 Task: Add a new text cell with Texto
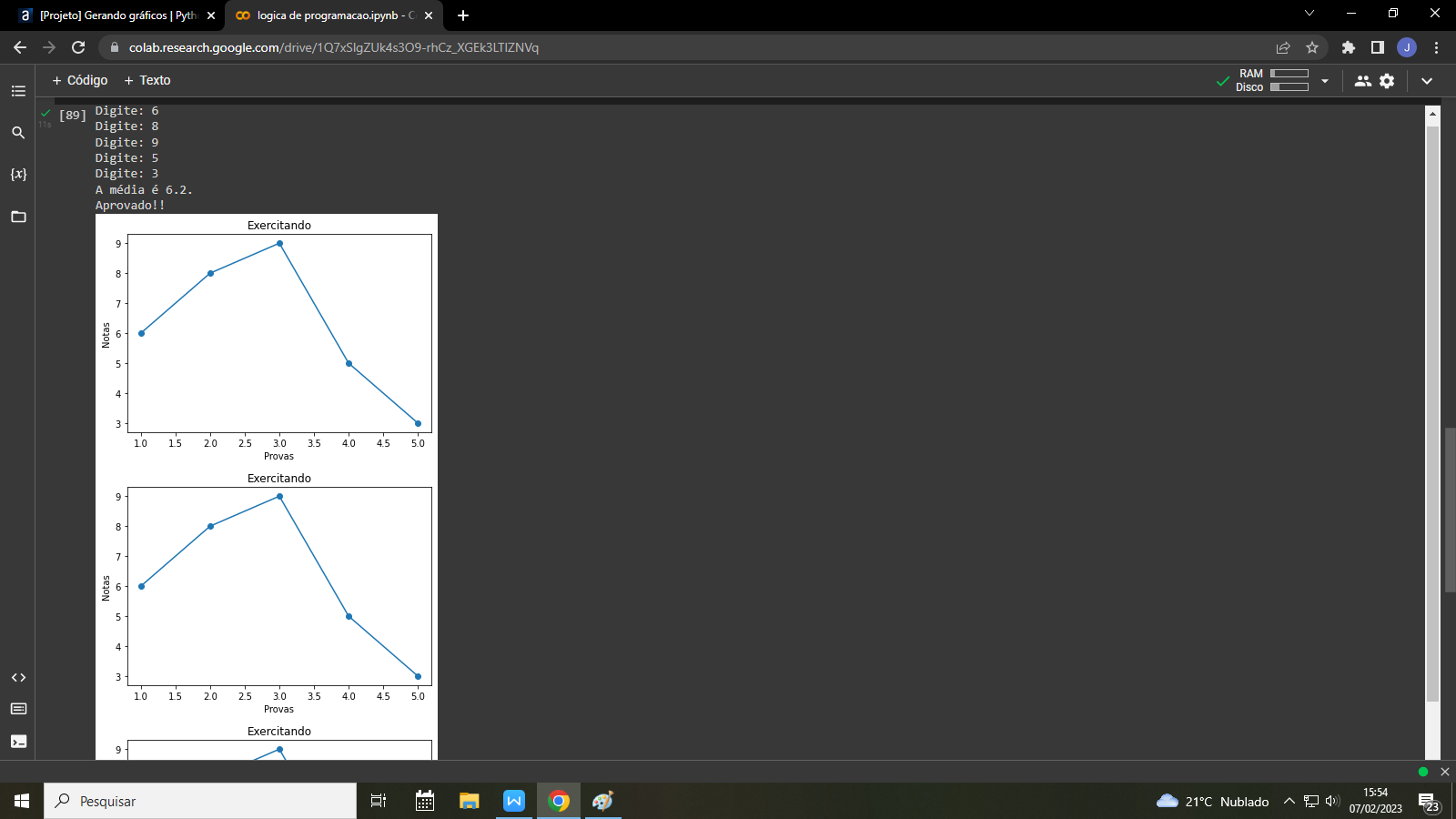click(147, 80)
